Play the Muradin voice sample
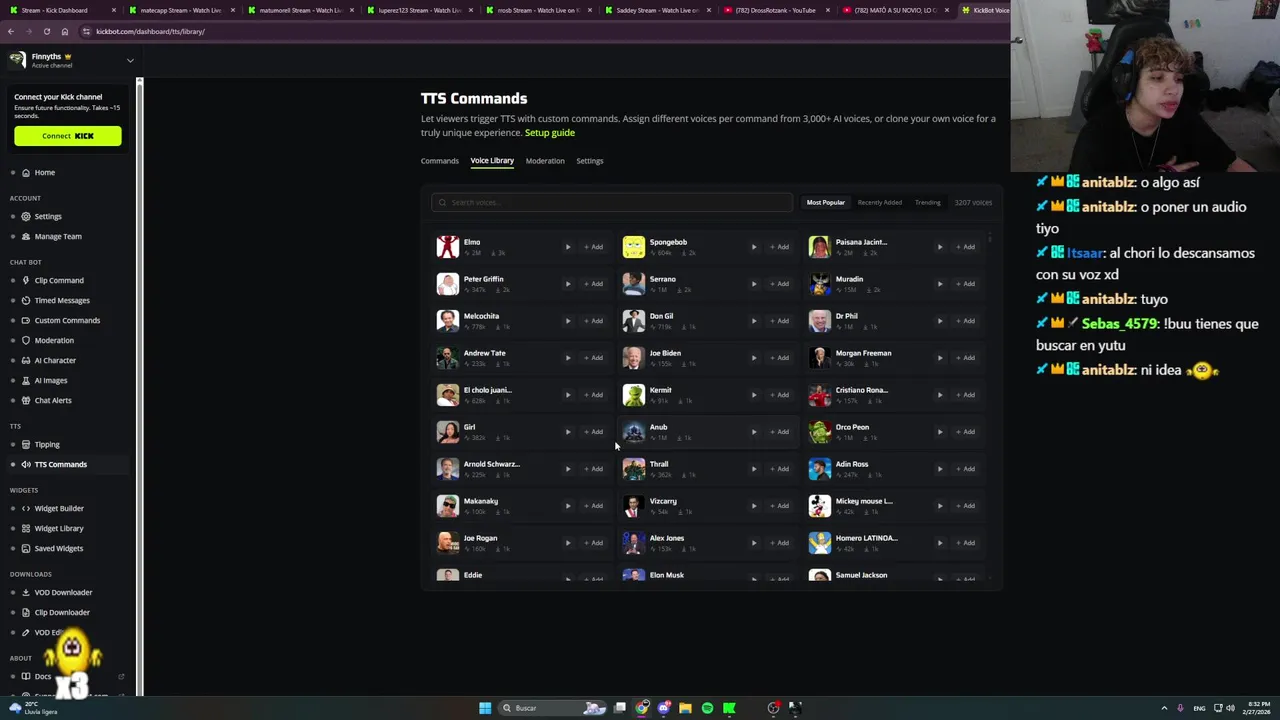This screenshot has width=1280, height=720. (939, 284)
